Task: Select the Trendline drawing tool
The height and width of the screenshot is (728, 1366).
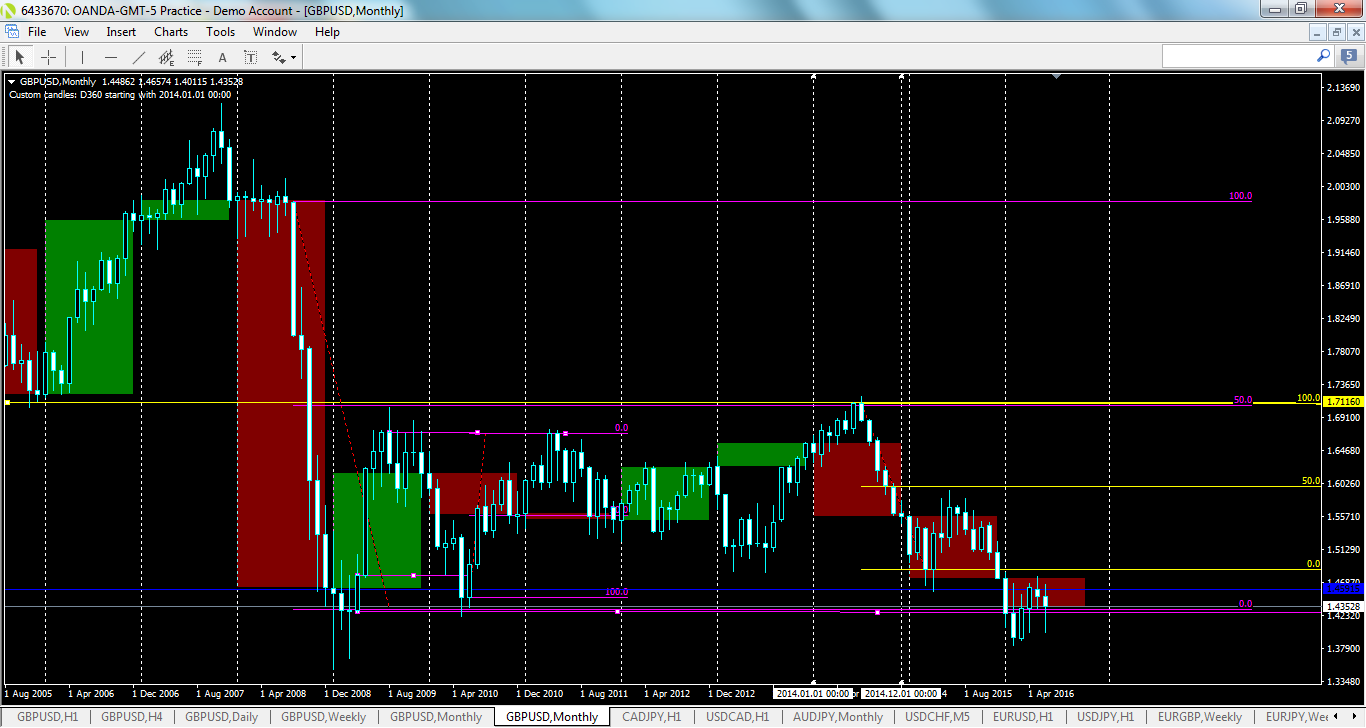Action: click(x=138, y=57)
